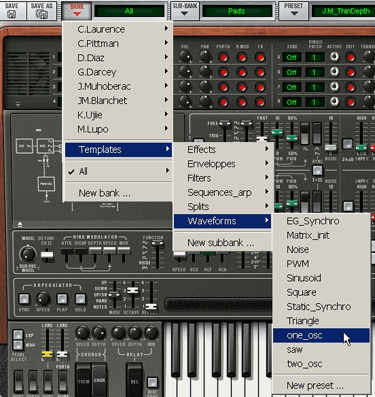Click the sub-bank display showing Pads
The height and width of the screenshot is (397, 375).
(237, 11)
